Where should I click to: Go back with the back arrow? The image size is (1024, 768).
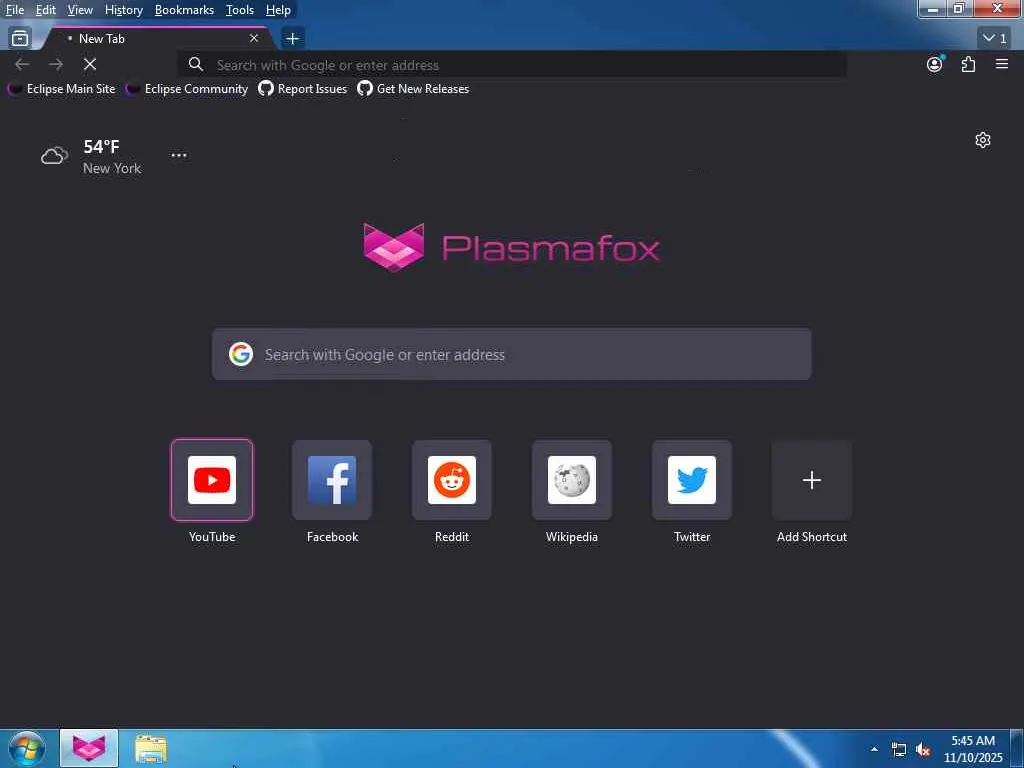[22, 64]
